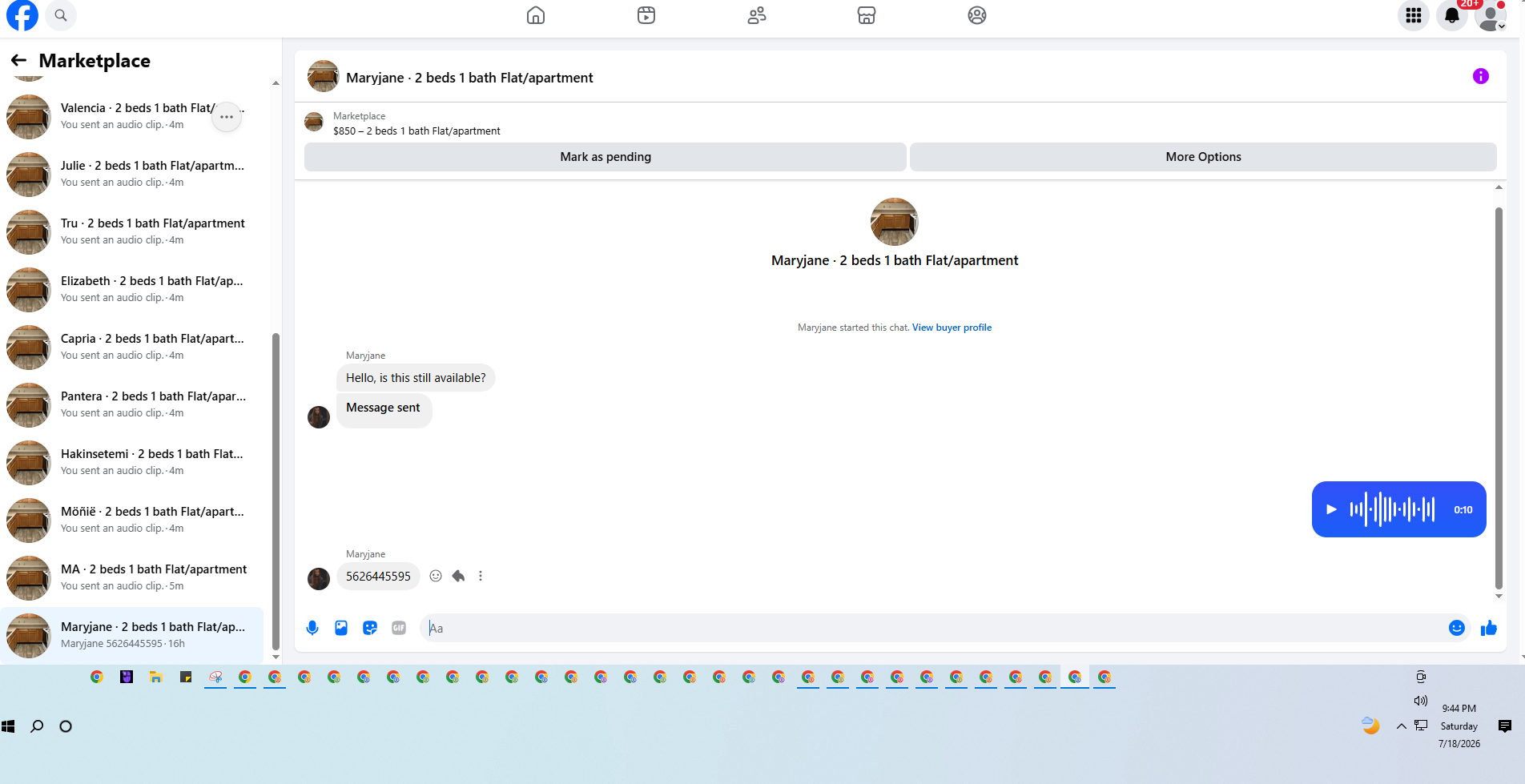The image size is (1525, 784).
Task: Go to the Home feed icon
Action: [536, 15]
